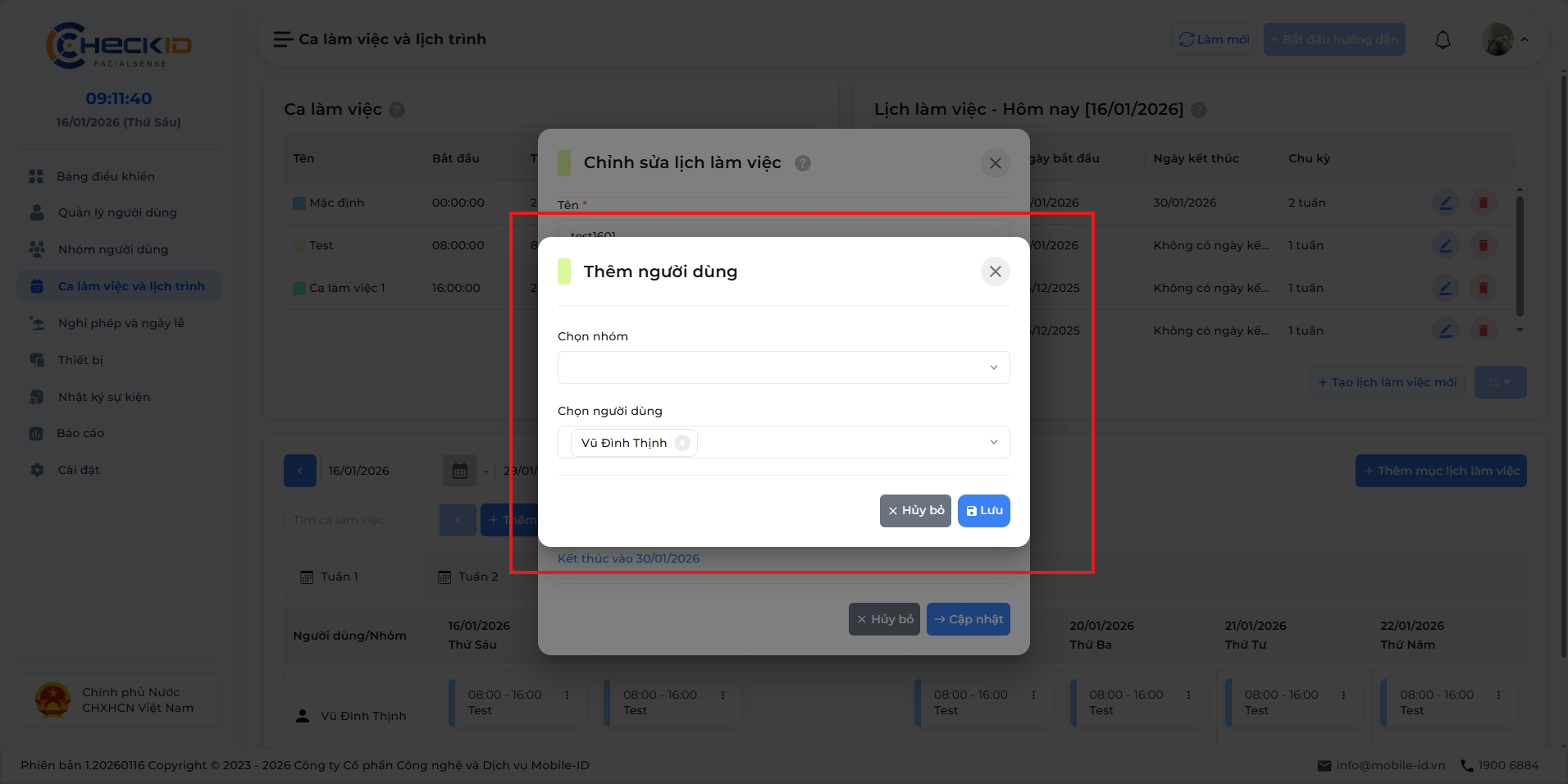The height and width of the screenshot is (784, 1568).
Task: Close the Chỉnh sửa lịch làm việc dialog
Action: pos(995,163)
